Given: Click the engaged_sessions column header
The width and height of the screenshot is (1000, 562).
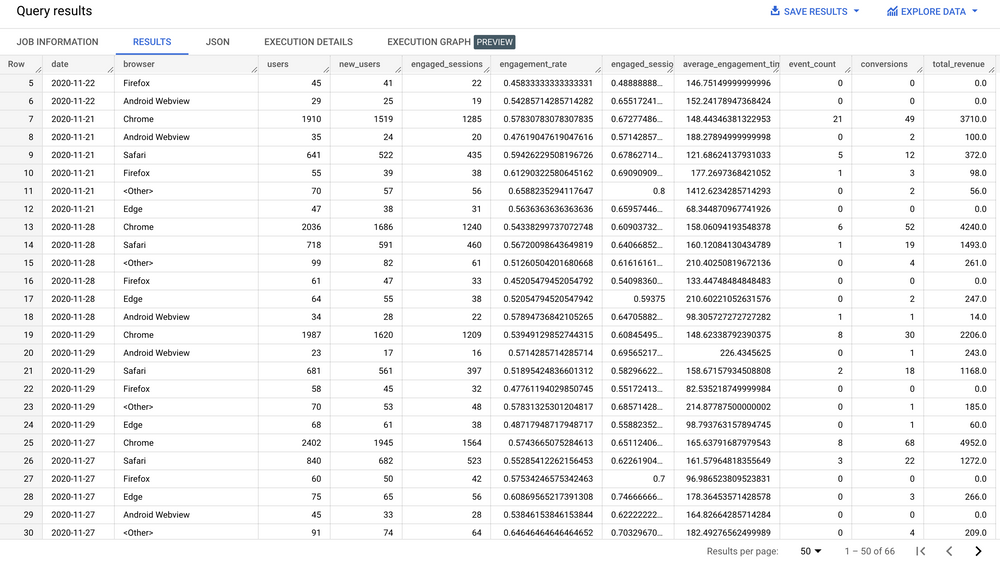Looking at the screenshot, I should click(446, 64).
